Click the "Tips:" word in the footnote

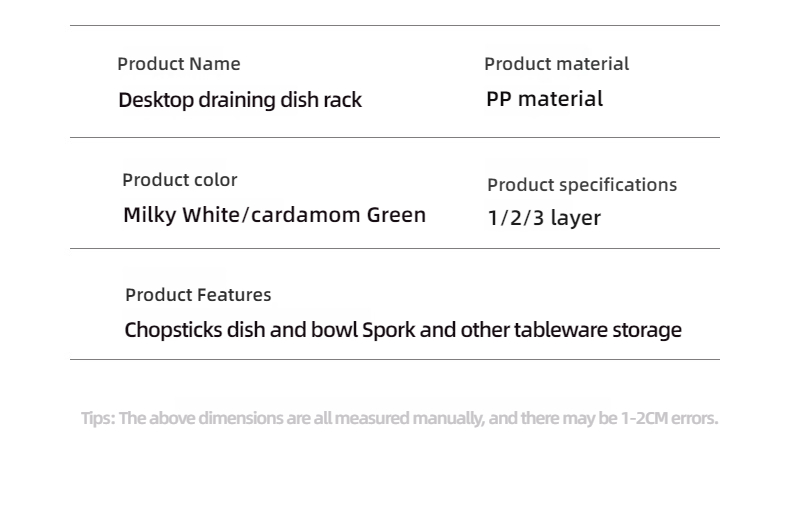tap(97, 418)
